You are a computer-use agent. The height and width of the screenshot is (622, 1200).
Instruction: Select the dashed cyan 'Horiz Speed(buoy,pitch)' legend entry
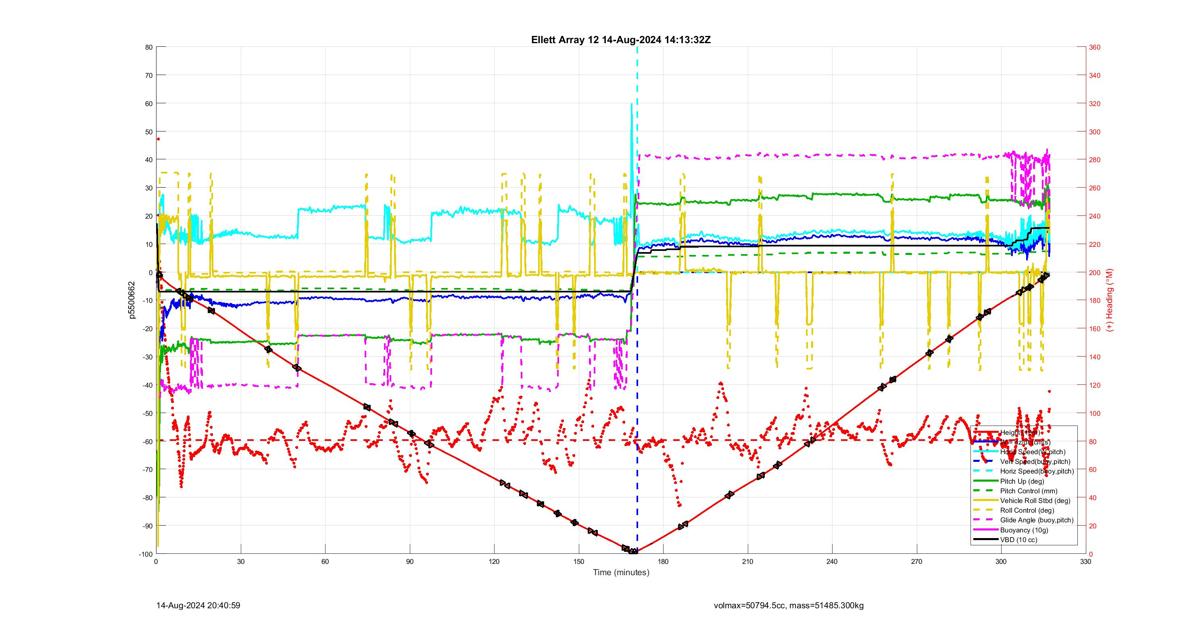tap(1037, 471)
